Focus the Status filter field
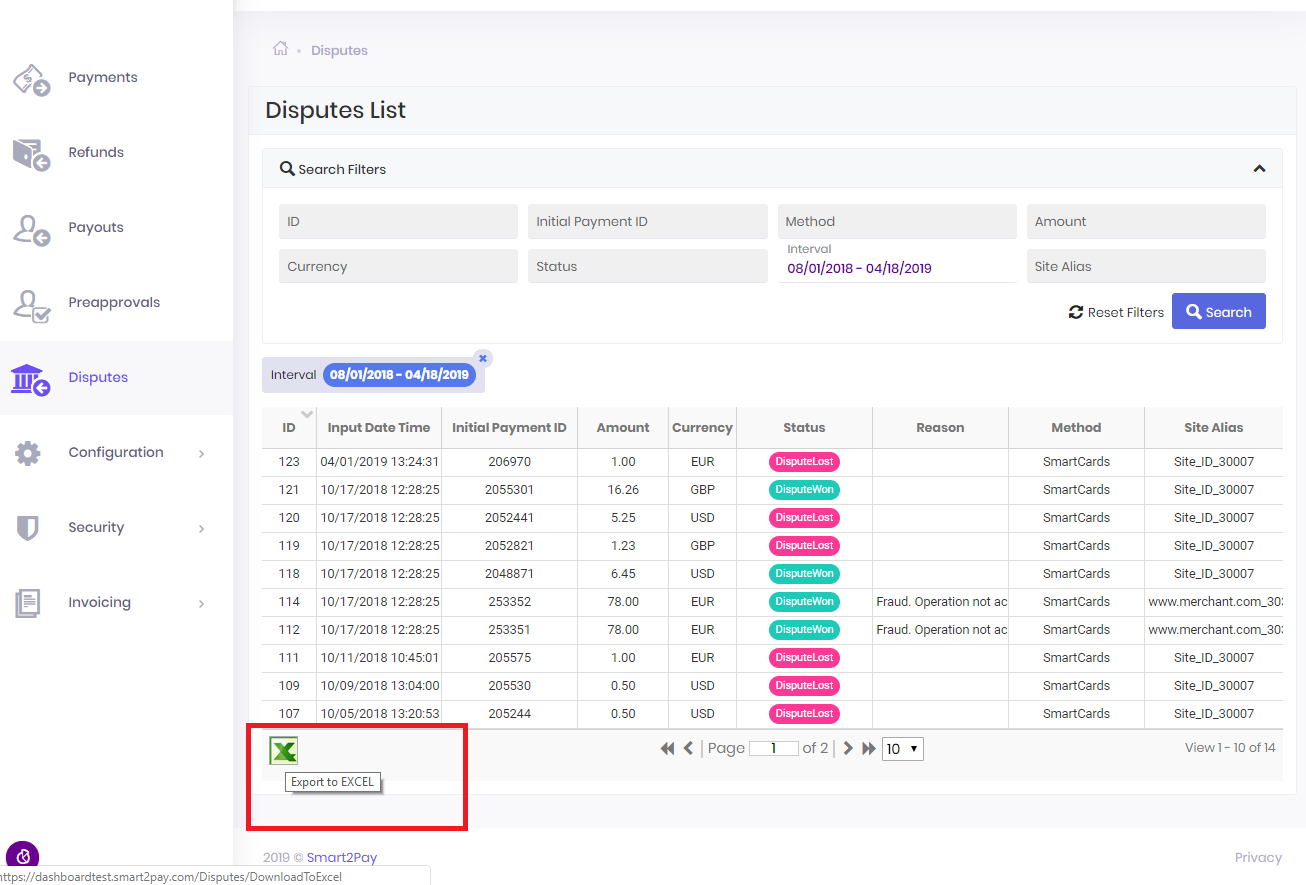The width and height of the screenshot is (1306, 885). [x=648, y=267]
